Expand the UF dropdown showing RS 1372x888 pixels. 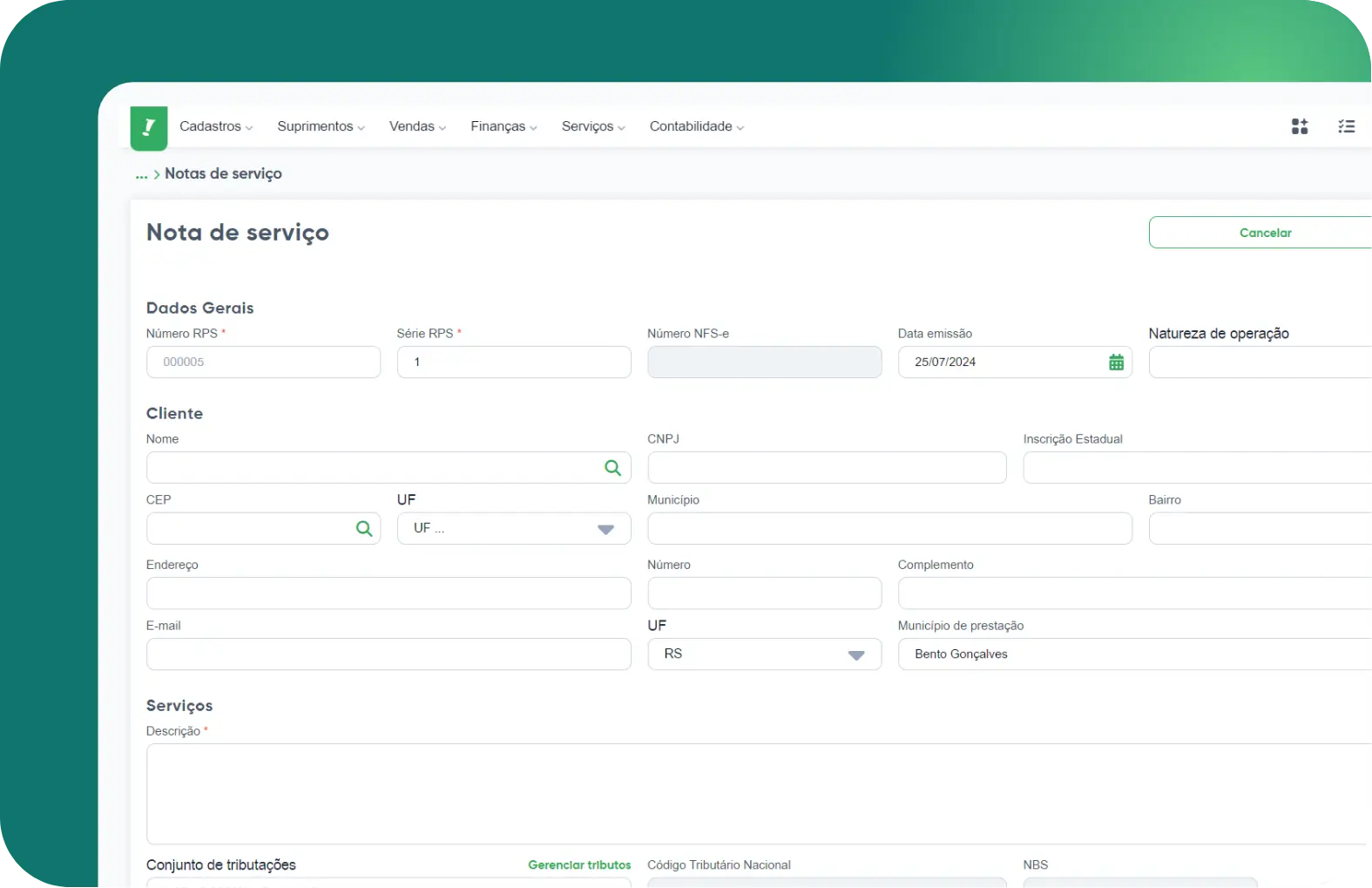(x=765, y=654)
